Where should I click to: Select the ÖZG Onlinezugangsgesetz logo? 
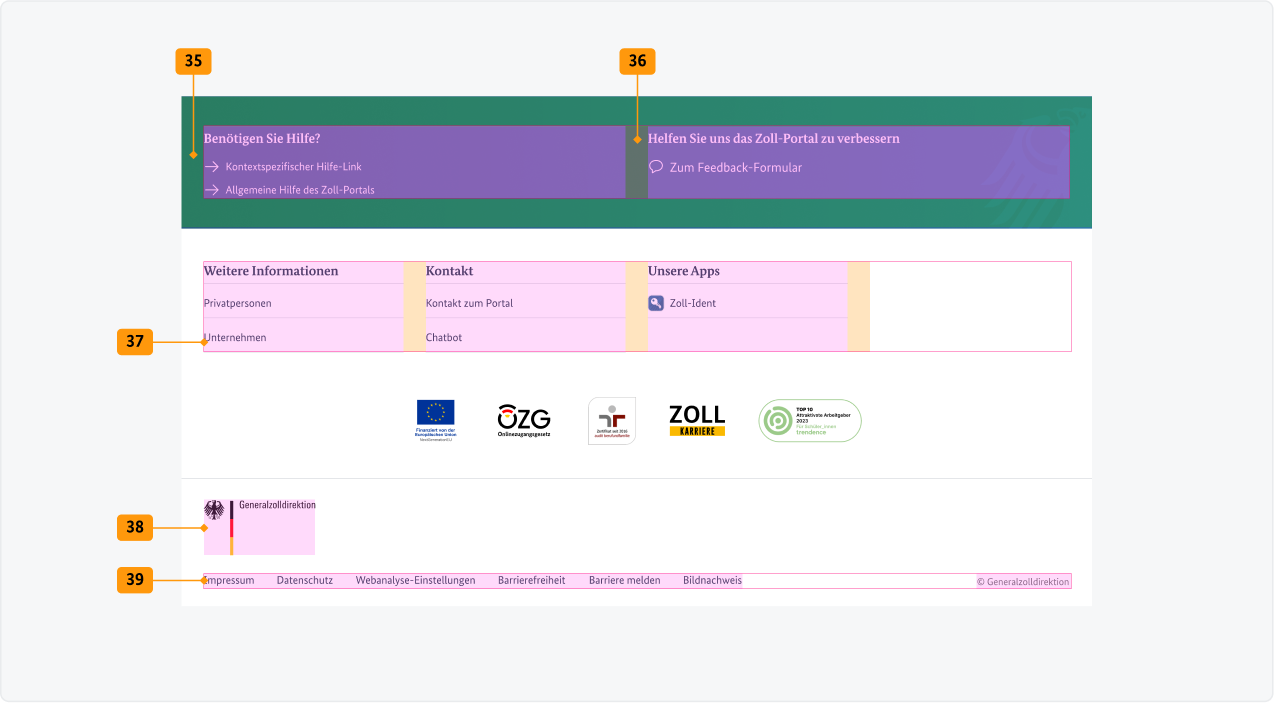pyautogui.click(x=522, y=419)
